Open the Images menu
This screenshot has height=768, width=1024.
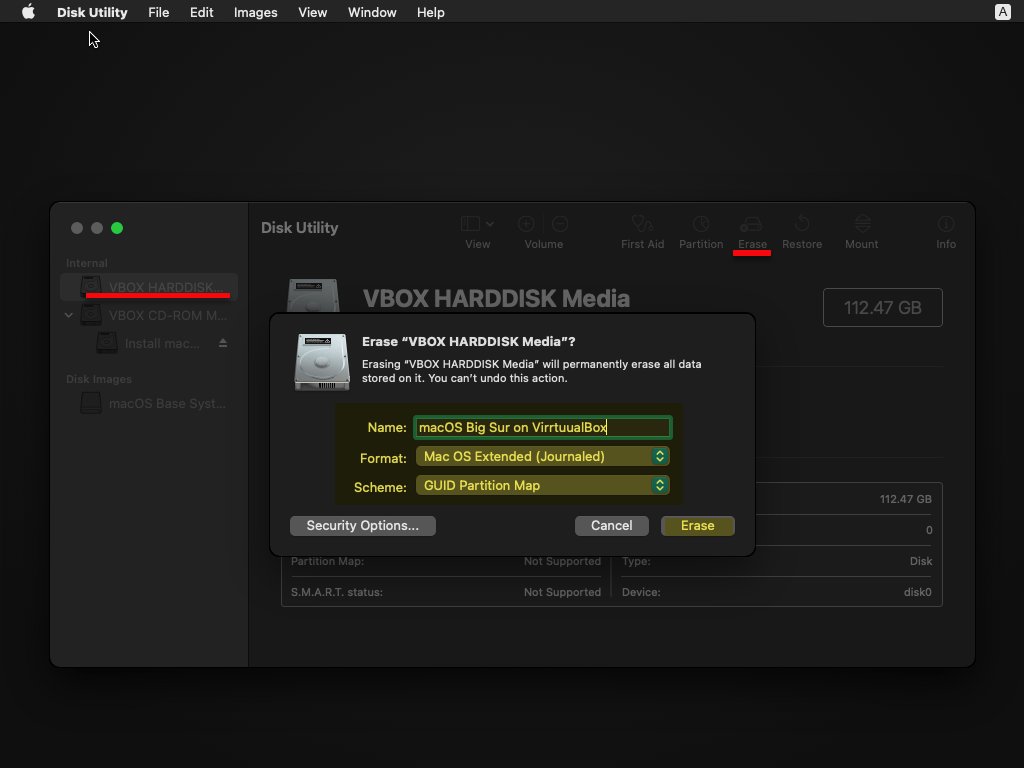[255, 12]
